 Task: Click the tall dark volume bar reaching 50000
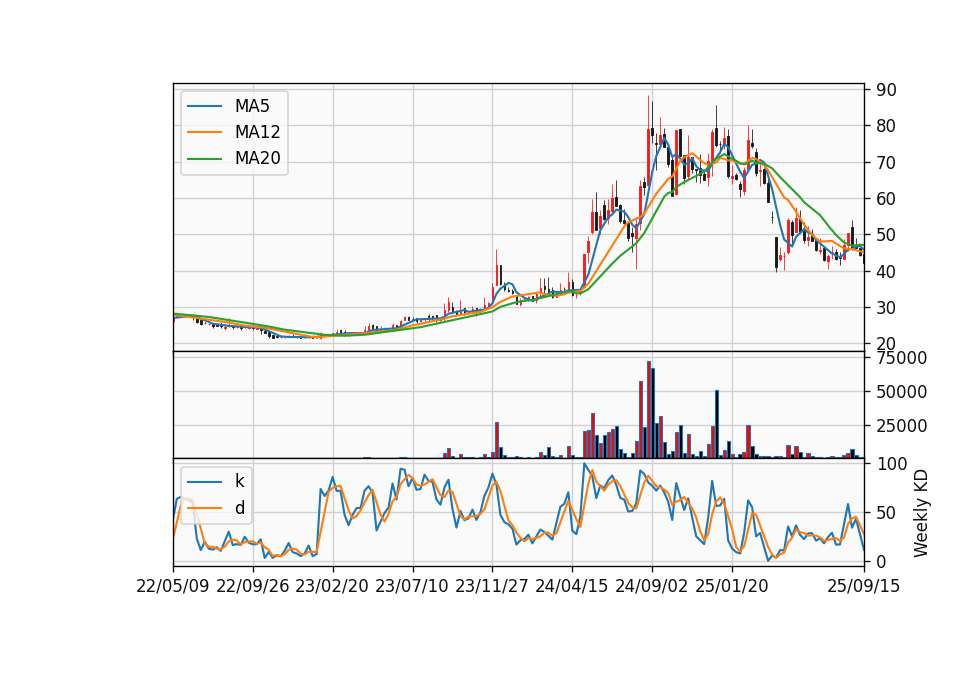pyautogui.click(x=717, y=424)
